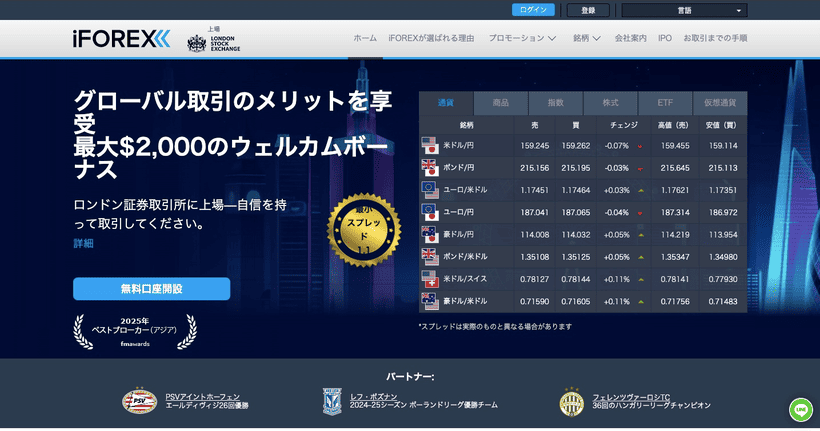Click the 高値（売） column header
This screenshot has height=431, width=820.
tap(673, 125)
